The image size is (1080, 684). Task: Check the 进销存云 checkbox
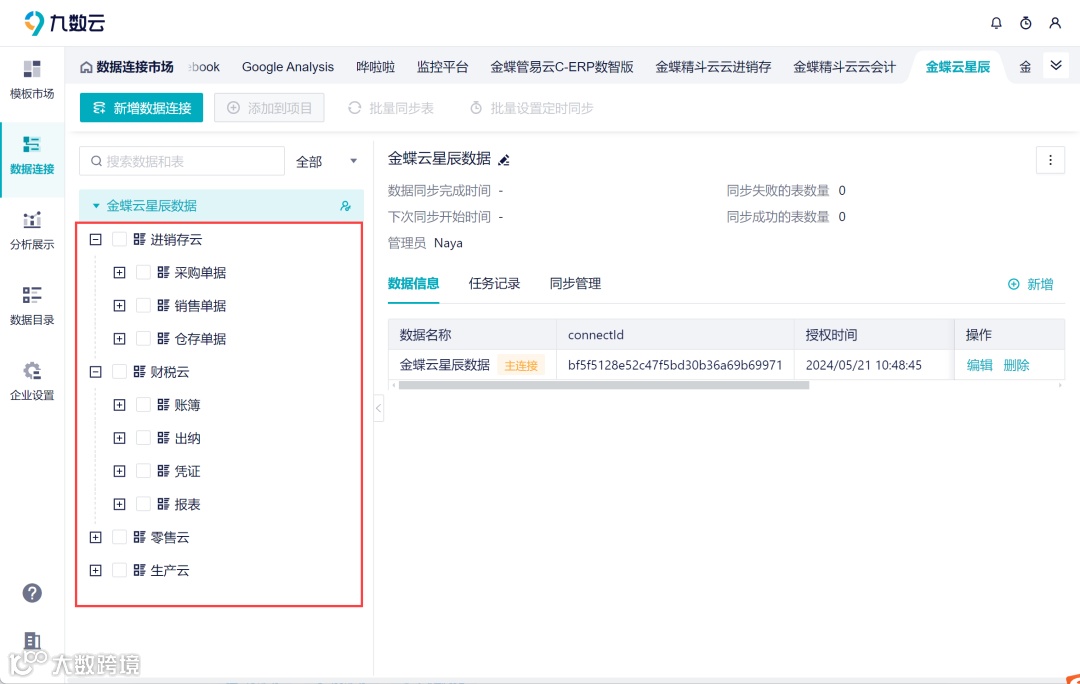coord(118,239)
